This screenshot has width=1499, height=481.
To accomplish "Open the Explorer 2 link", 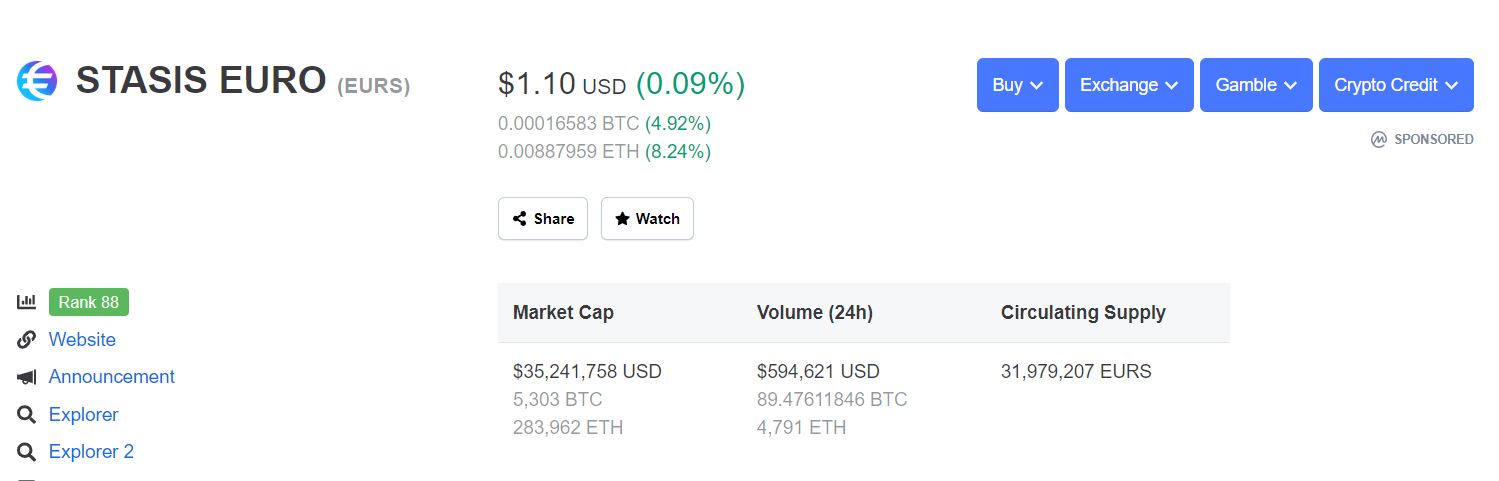I will 91,452.
